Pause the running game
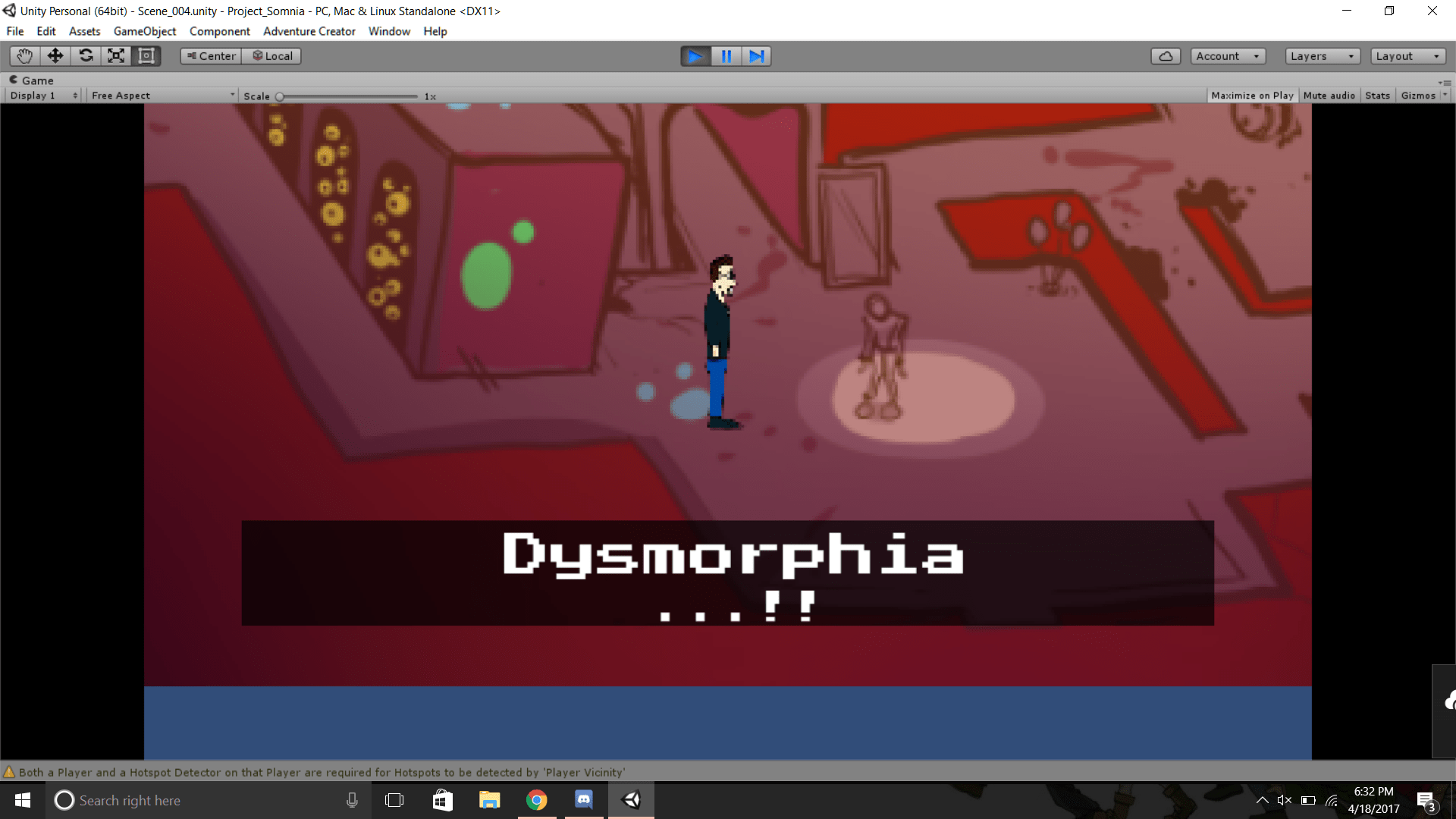Image resolution: width=1456 pixels, height=819 pixels. tap(726, 56)
